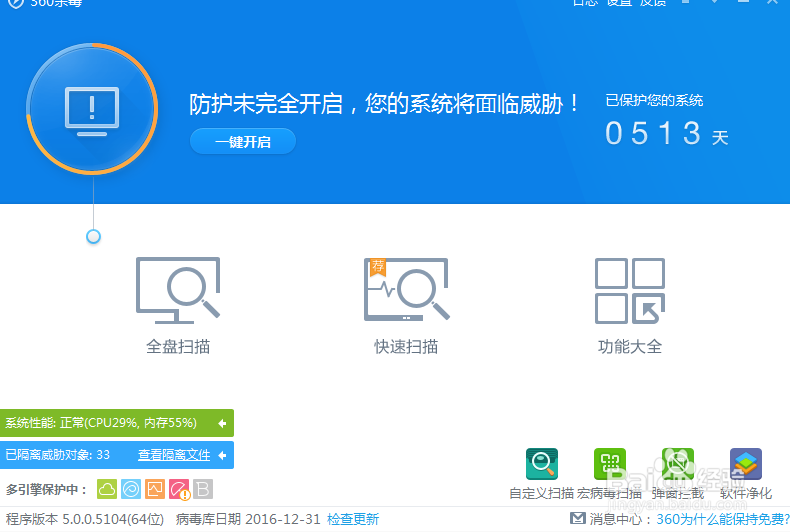Start a quick scan (快速扫描)
The width and height of the screenshot is (790, 532).
click(406, 305)
